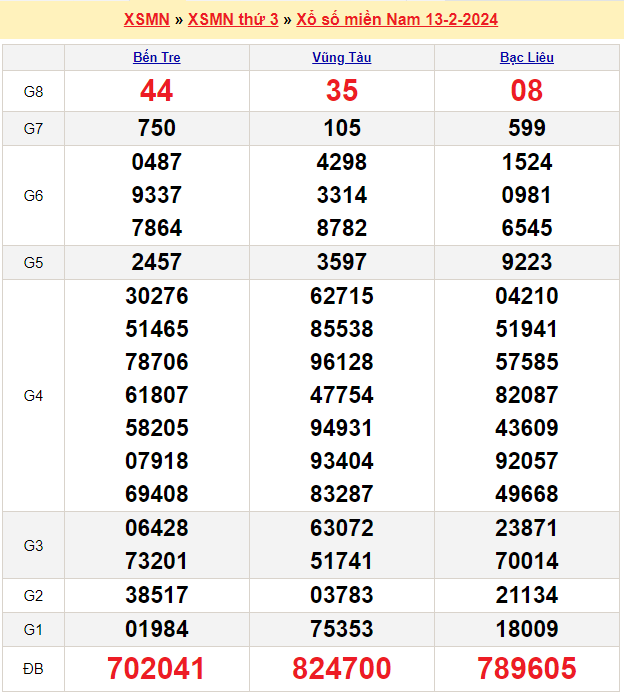Click the G4 row label
Image resolution: width=624 pixels, height=692 pixels.
tap(33, 396)
